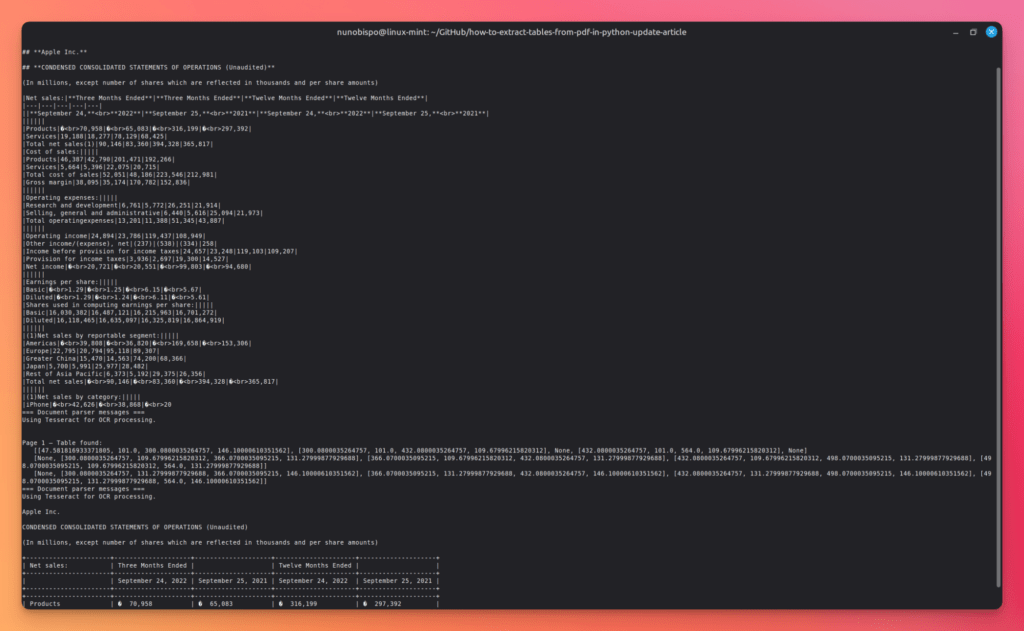This screenshot has width=1024, height=631.
Task: Click the nunobispo@linux-mint window title
Action: (511, 32)
